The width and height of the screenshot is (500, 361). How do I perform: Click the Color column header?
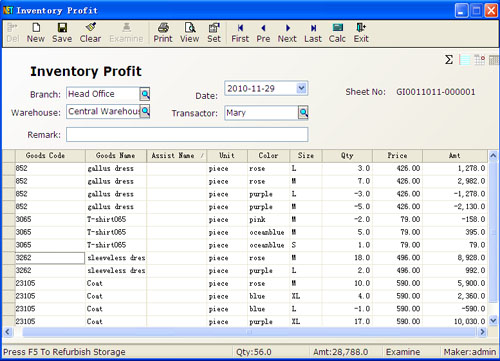(268, 156)
